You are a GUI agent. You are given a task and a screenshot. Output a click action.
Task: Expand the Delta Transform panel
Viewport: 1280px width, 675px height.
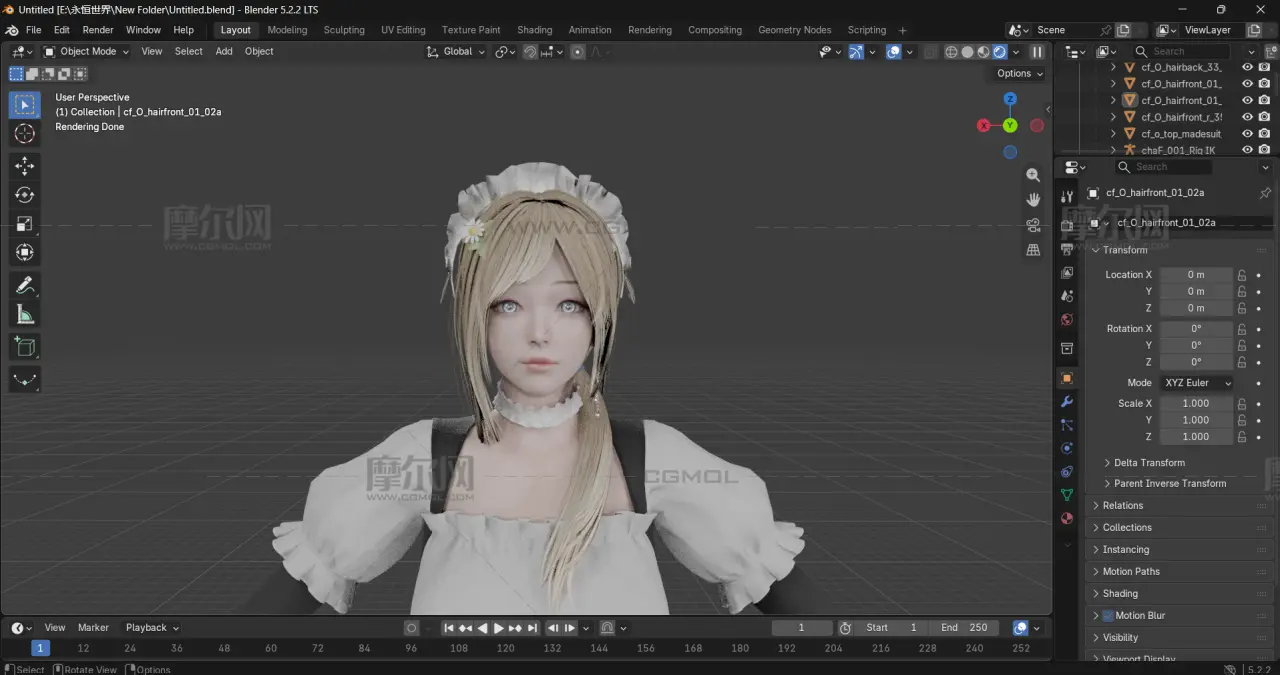click(x=1149, y=463)
